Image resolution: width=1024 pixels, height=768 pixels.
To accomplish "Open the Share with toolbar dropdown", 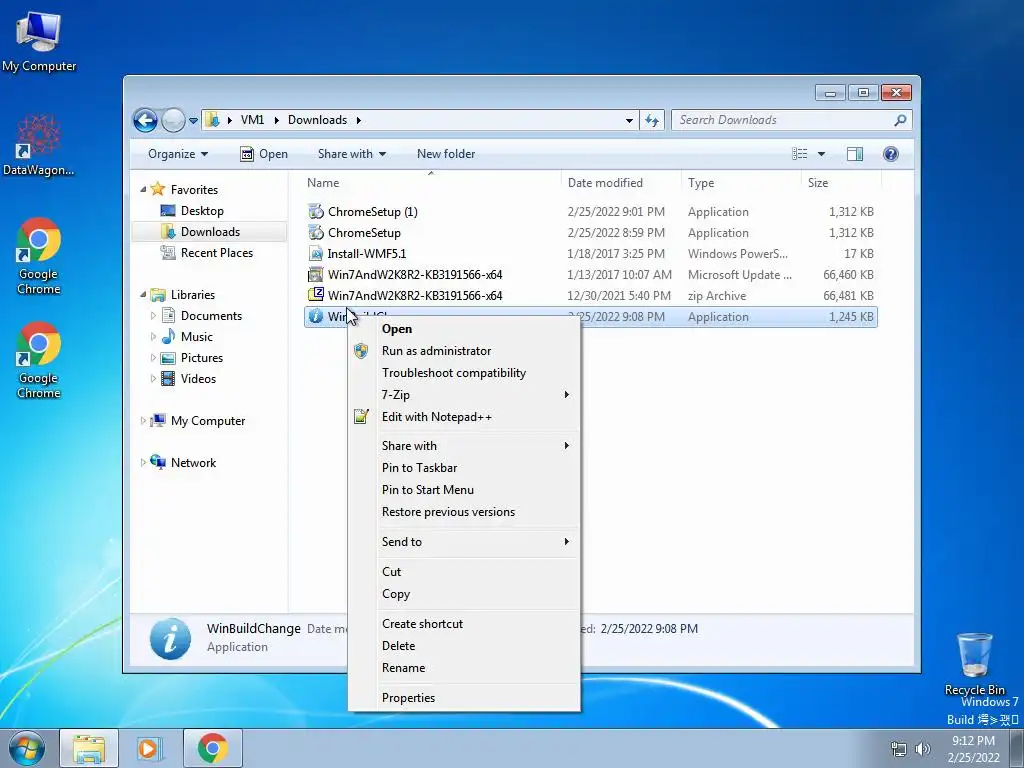I will [x=351, y=154].
